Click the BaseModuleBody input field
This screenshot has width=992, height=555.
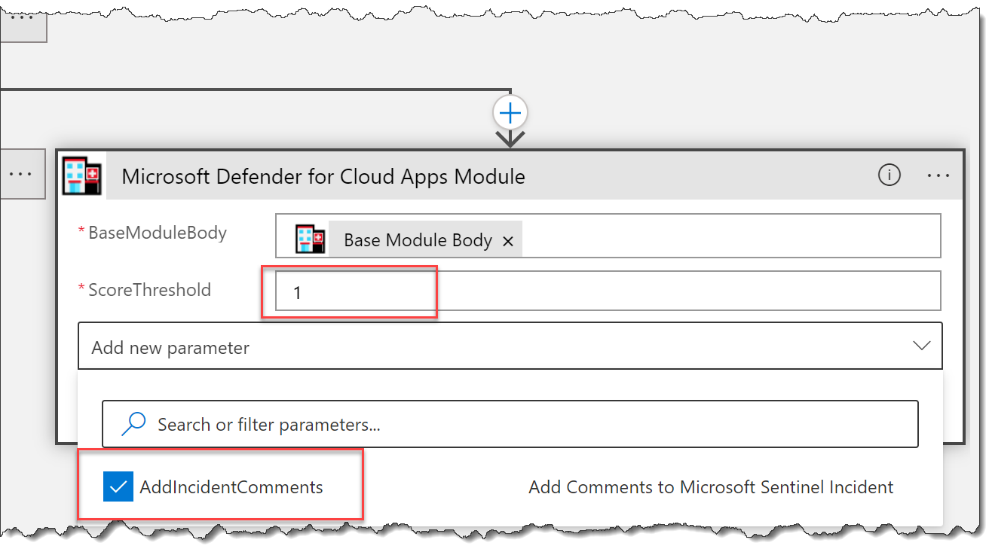pos(608,235)
